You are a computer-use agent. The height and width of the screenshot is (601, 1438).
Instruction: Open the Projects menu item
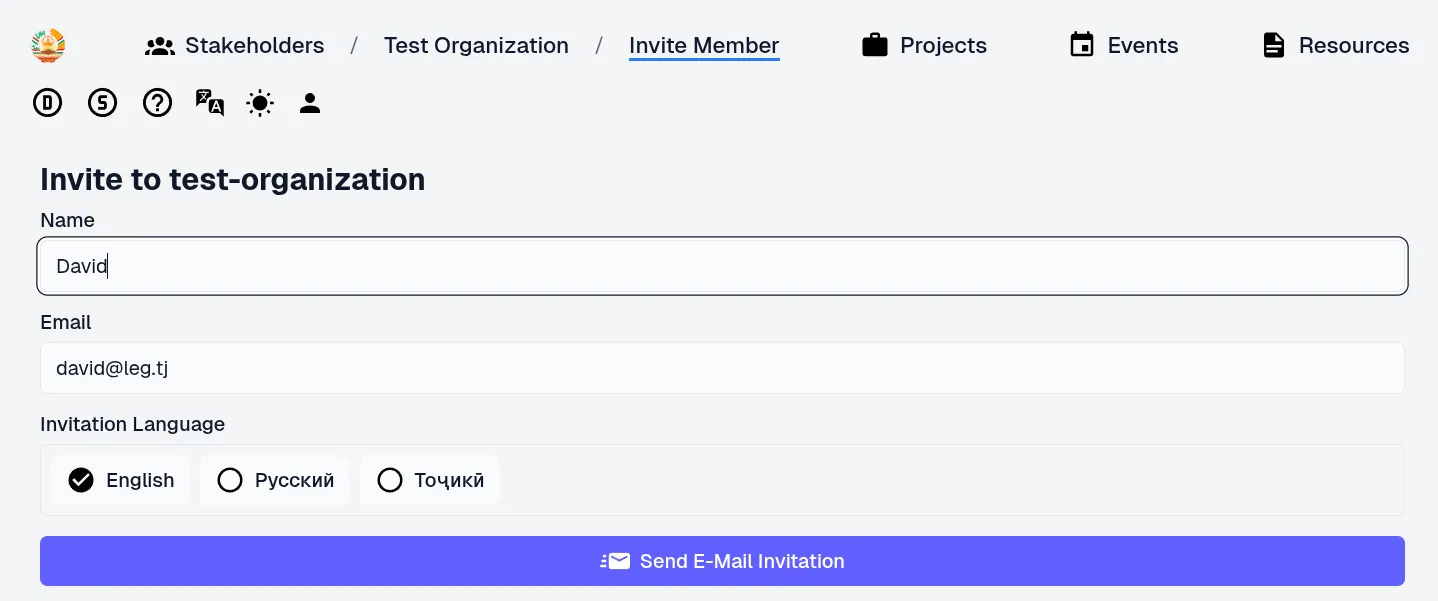pos(942,46)
